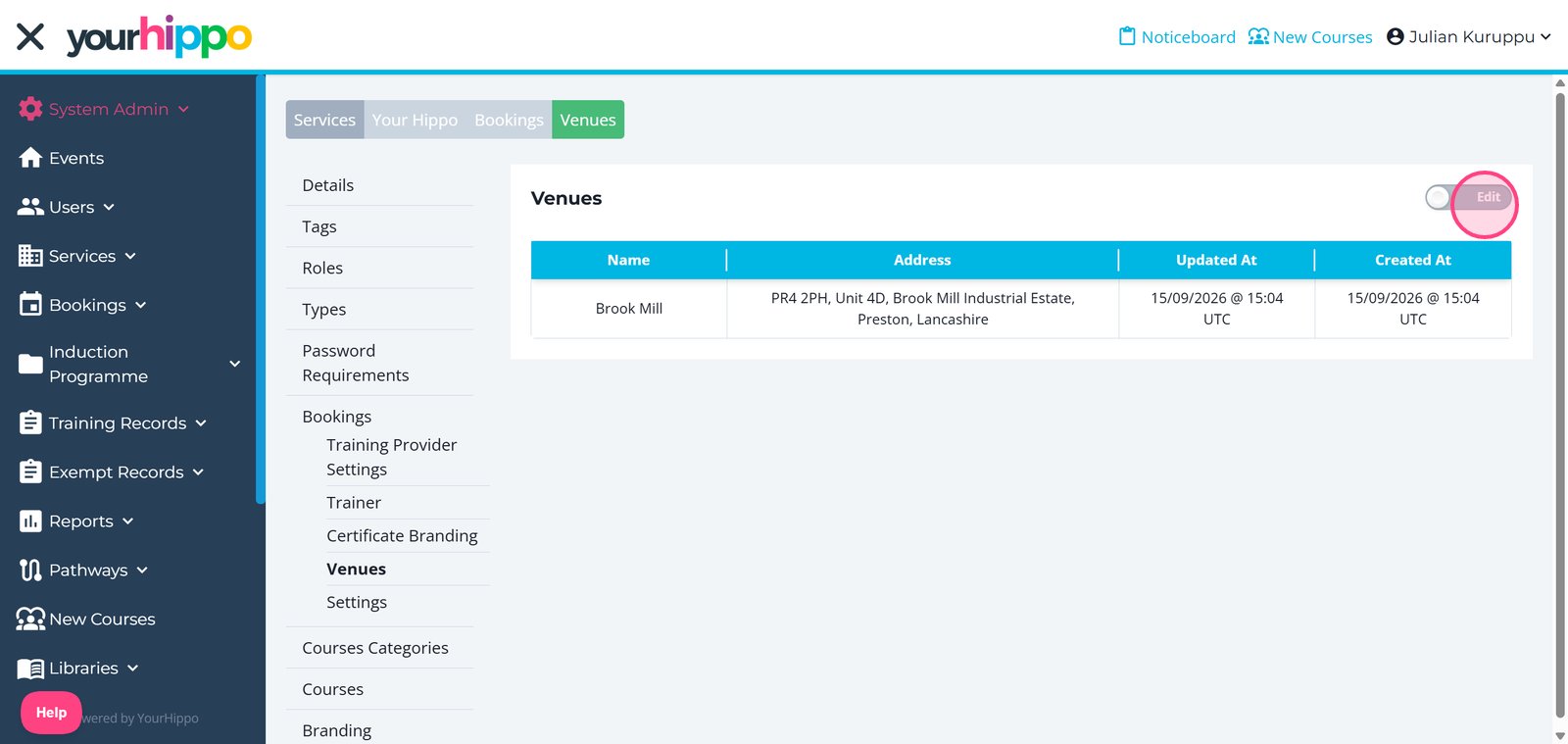This screenshot has width=1568, height=744.
Task: Open Certificate Branding settings
Action: pos(402,536)
